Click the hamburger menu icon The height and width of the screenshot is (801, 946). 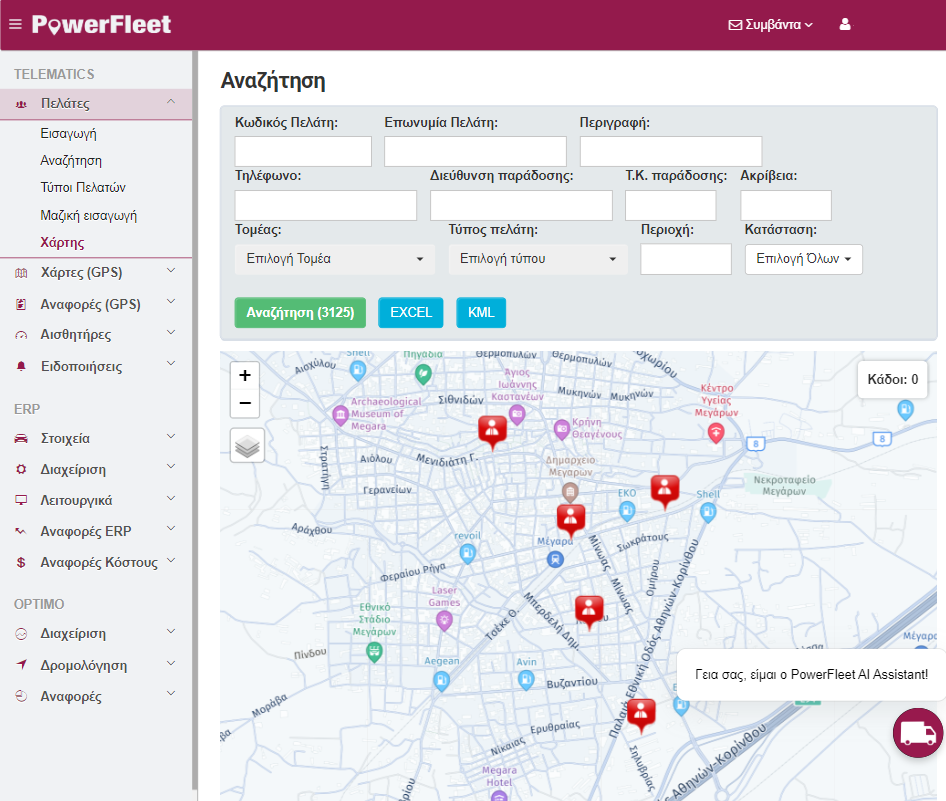coord(15,24)
